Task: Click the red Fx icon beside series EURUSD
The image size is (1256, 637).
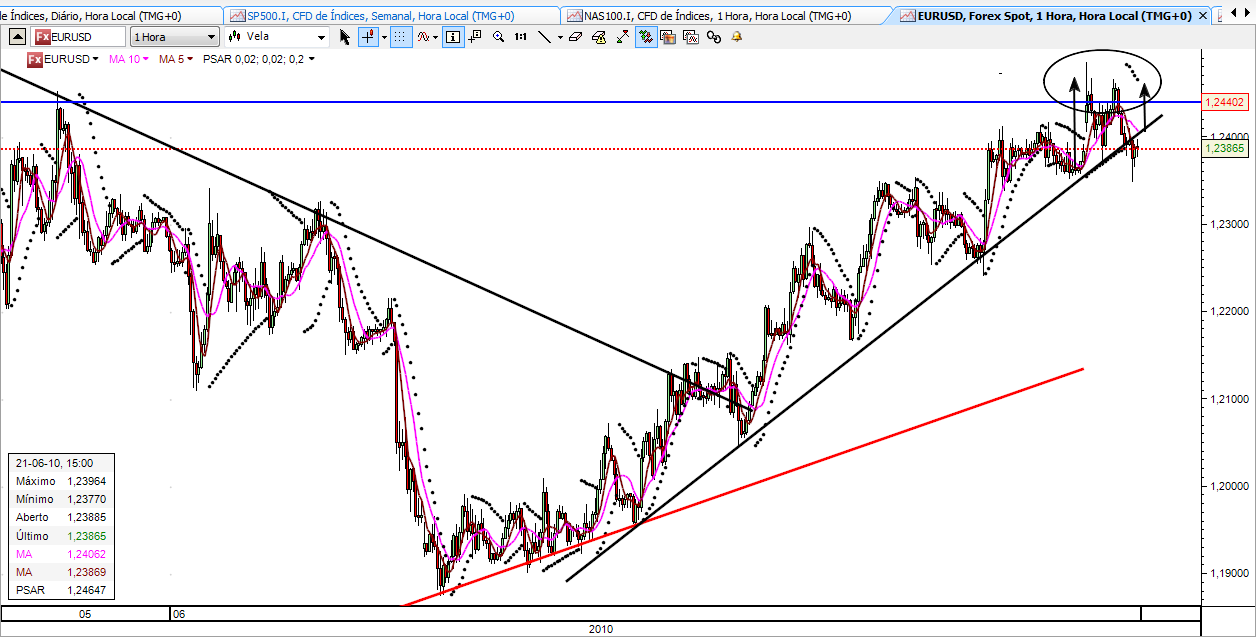Action: 35,59
